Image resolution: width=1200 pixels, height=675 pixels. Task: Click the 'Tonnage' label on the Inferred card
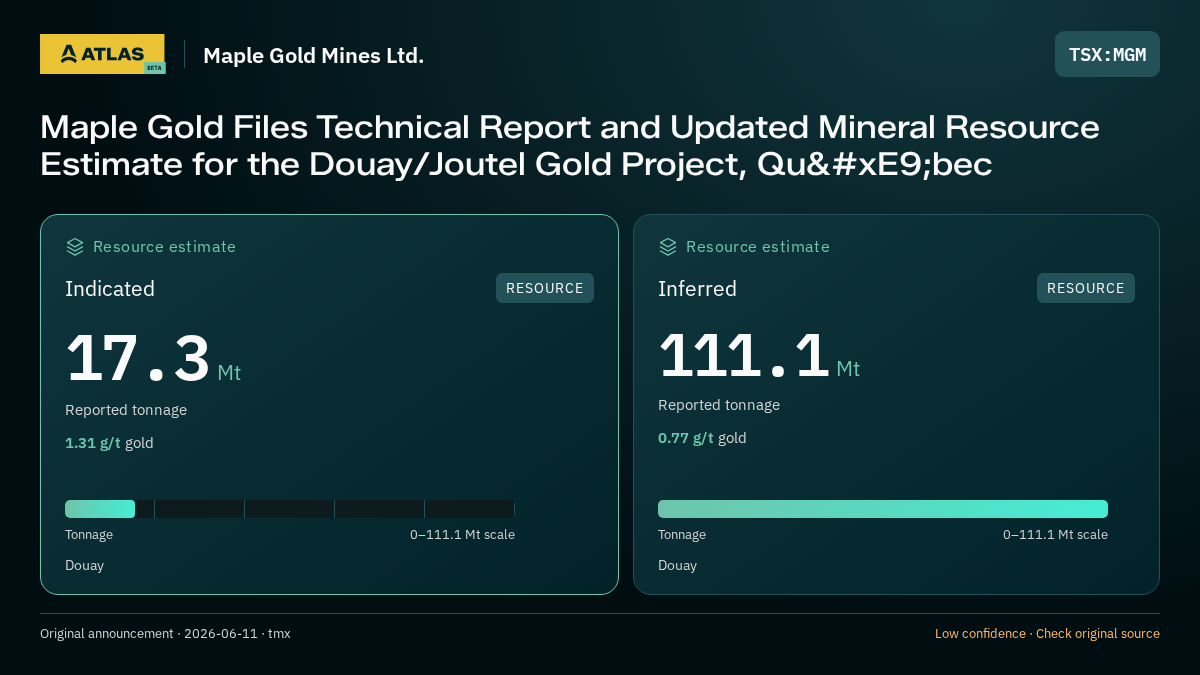682,535
